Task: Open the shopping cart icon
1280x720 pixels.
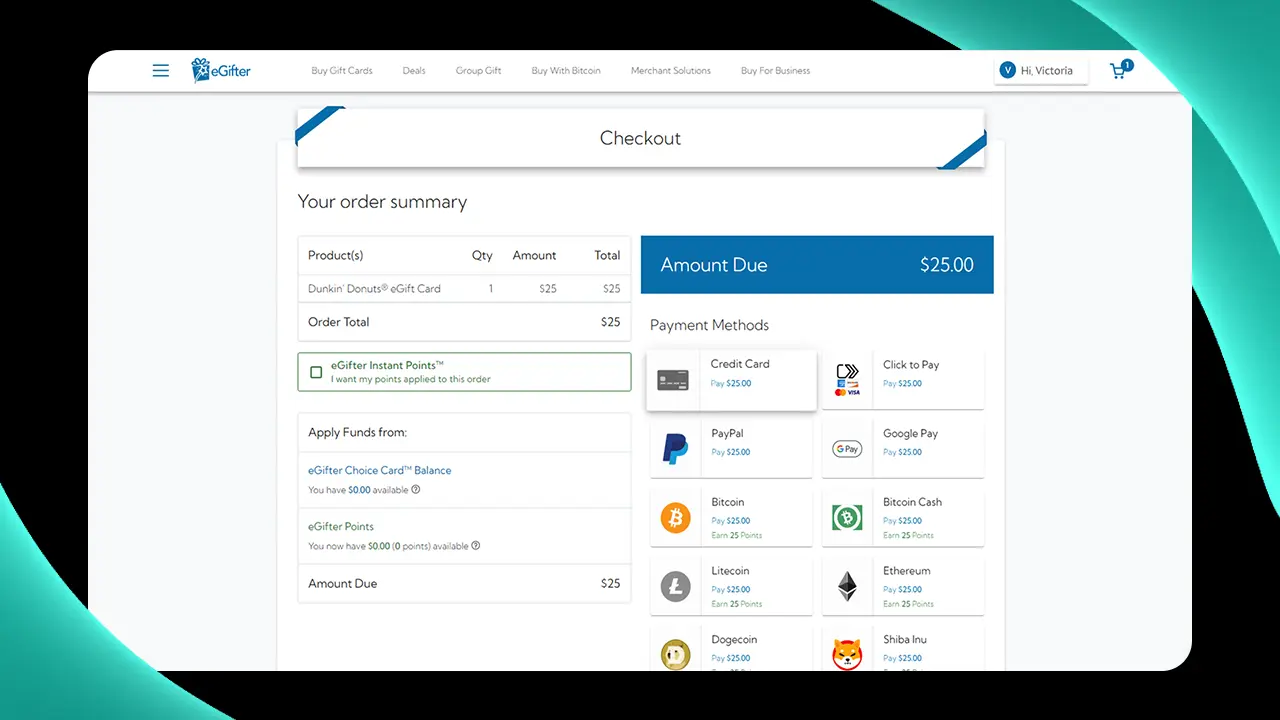Action: [1120, 70]
